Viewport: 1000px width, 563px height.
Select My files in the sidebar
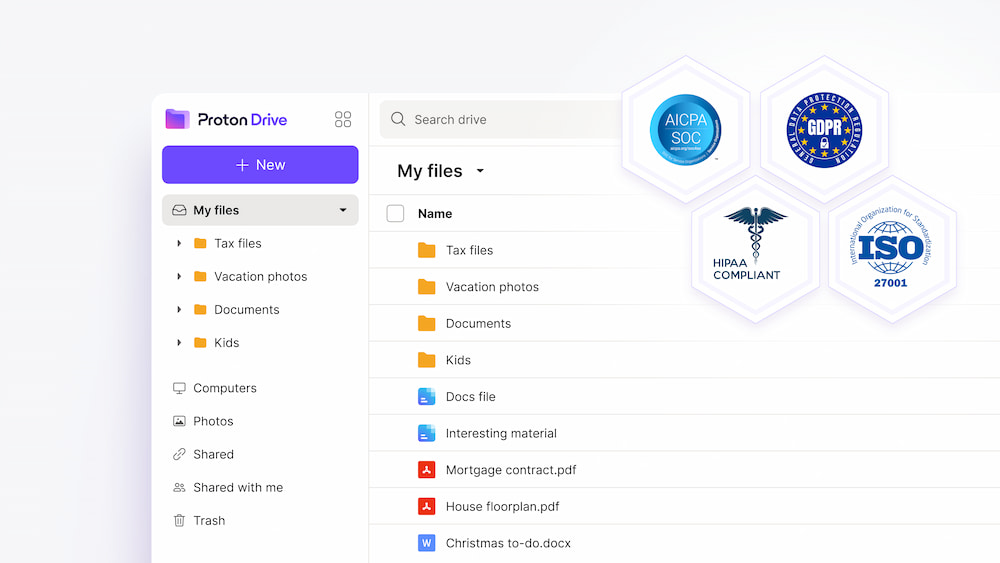[x=260, y=210]
